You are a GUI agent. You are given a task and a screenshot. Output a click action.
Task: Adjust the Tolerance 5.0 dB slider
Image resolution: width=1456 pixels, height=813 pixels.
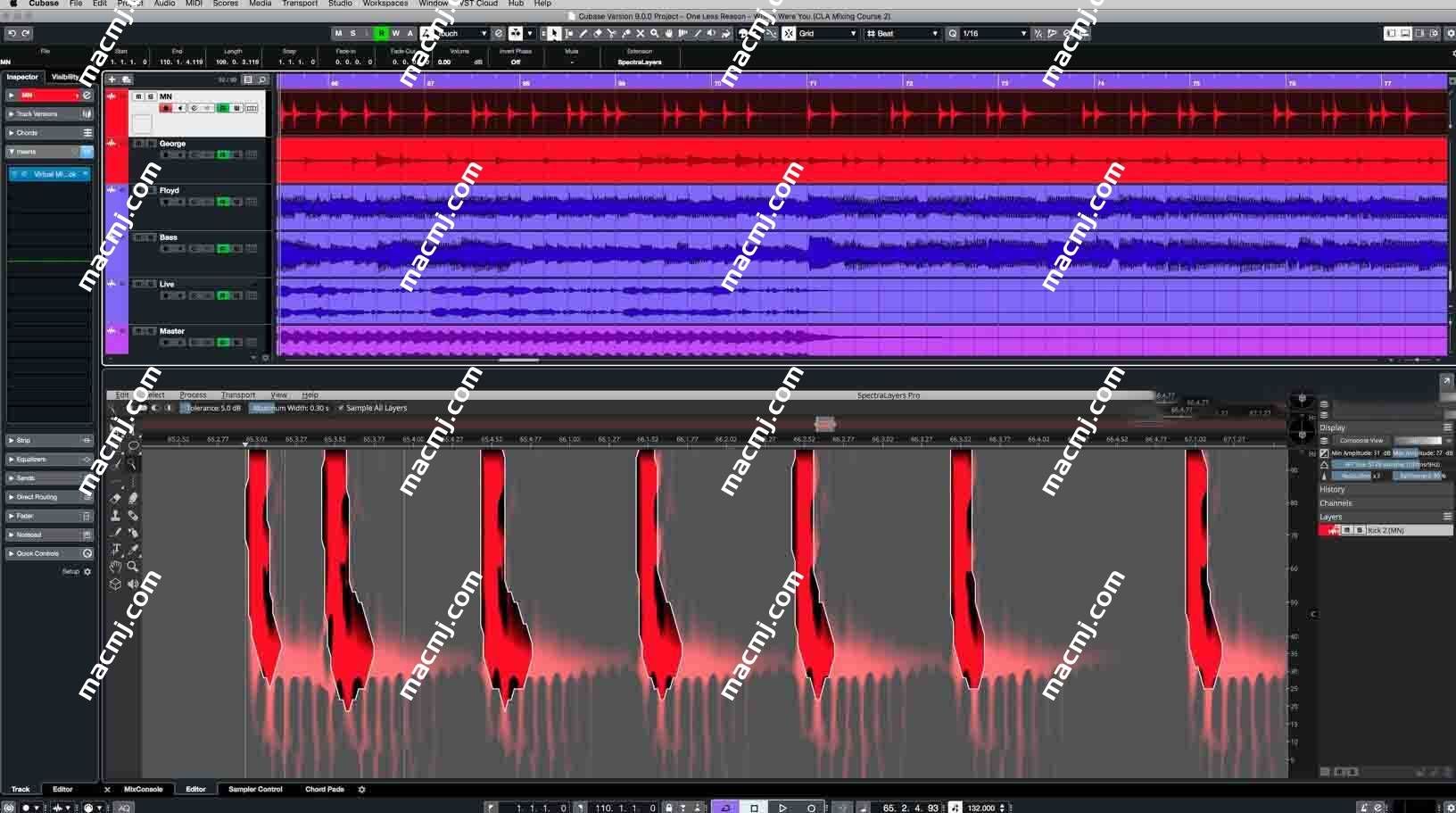click(x=211, y=408)
